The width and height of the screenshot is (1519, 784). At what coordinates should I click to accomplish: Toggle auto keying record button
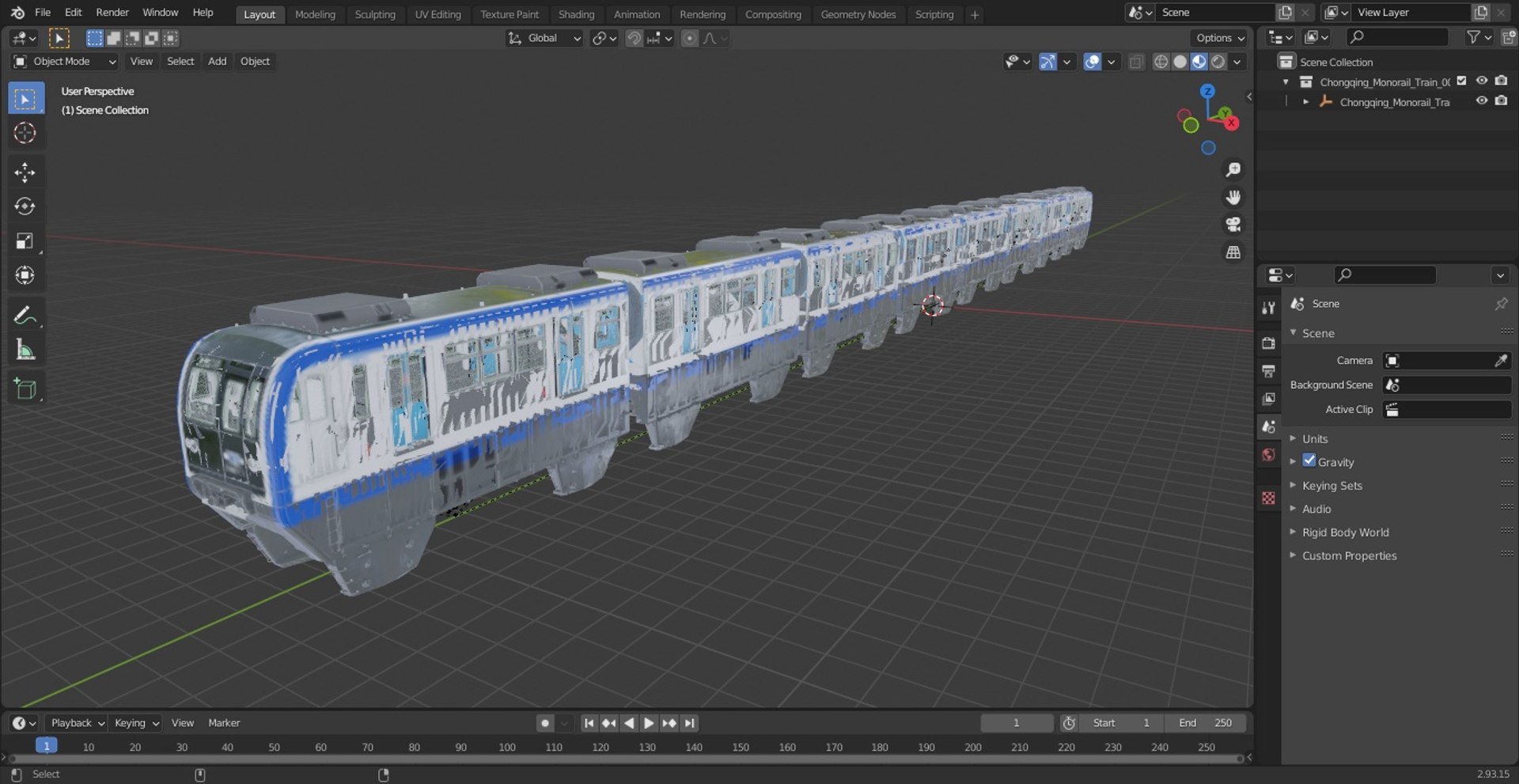coord(544,723)
